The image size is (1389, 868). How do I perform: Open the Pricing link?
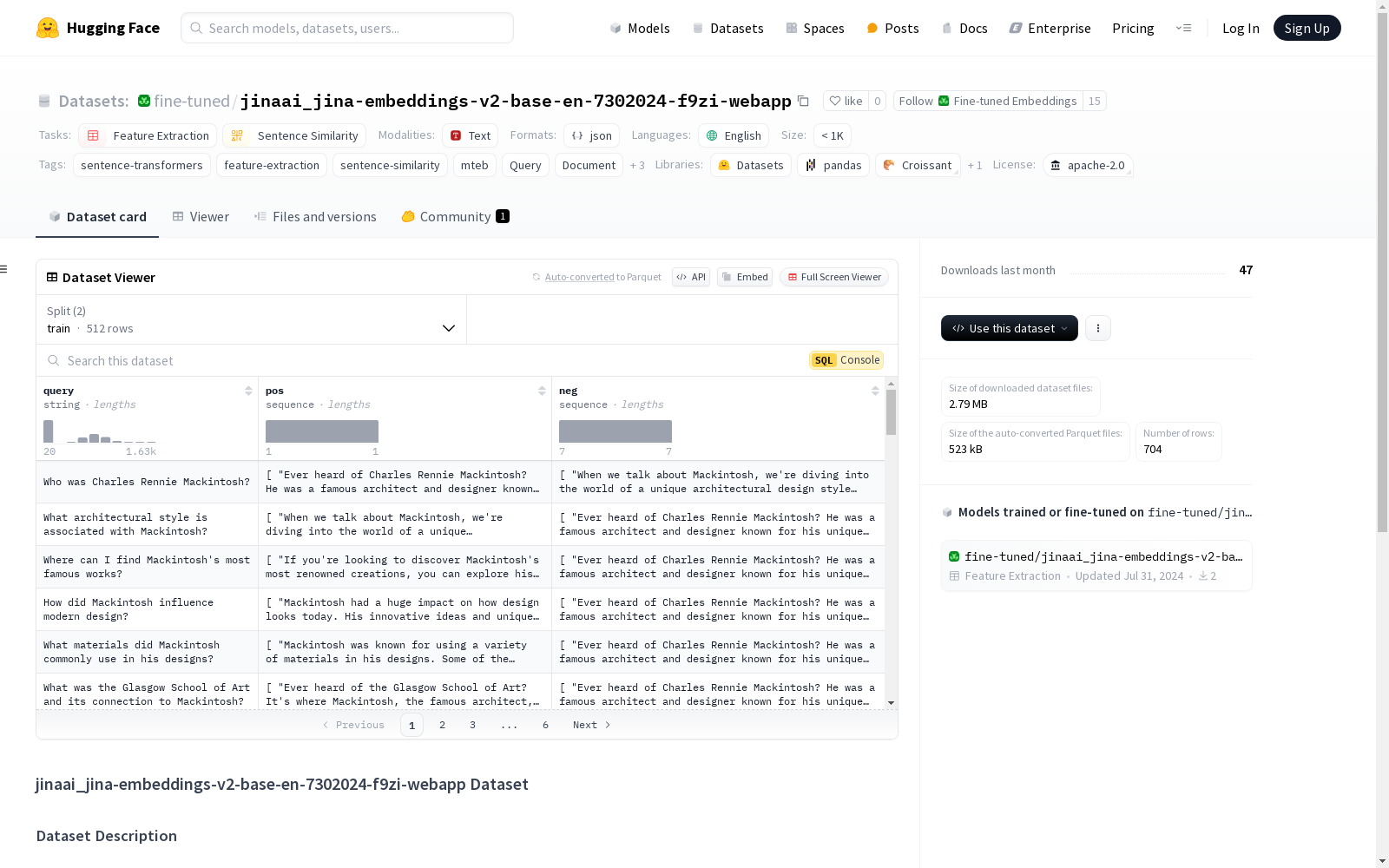pos(1133,28)
